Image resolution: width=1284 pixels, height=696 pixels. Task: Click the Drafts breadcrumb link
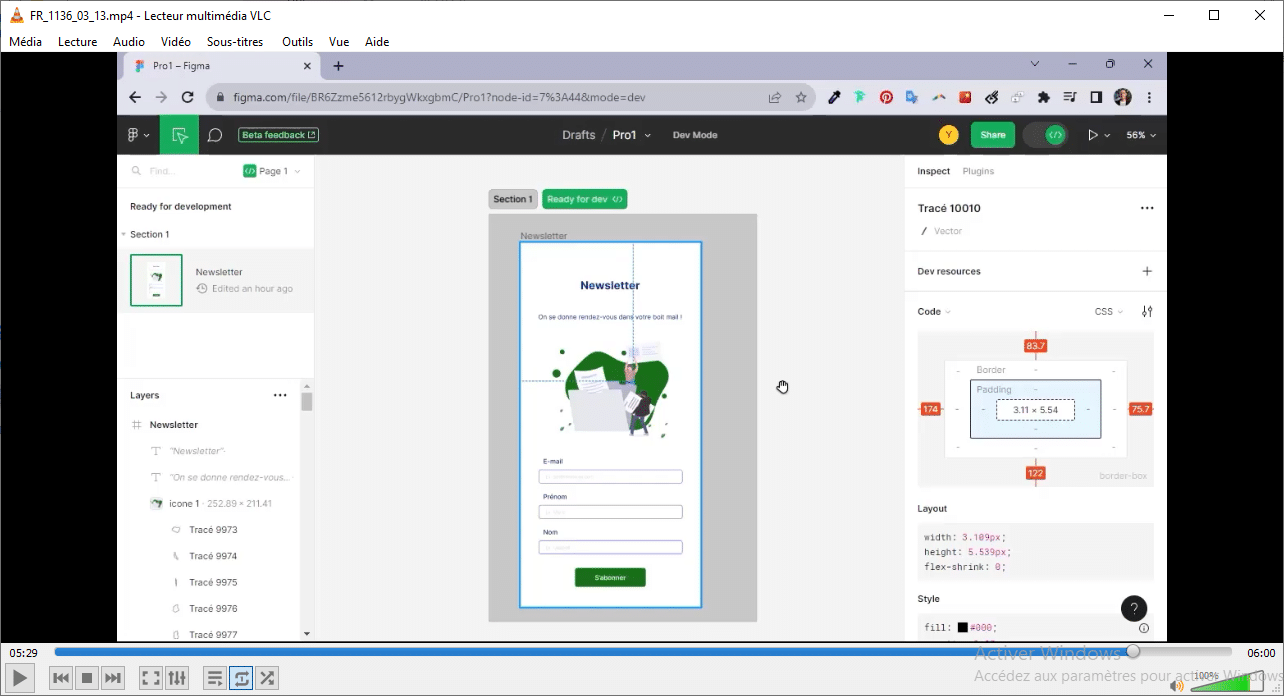tap(578, 135)
